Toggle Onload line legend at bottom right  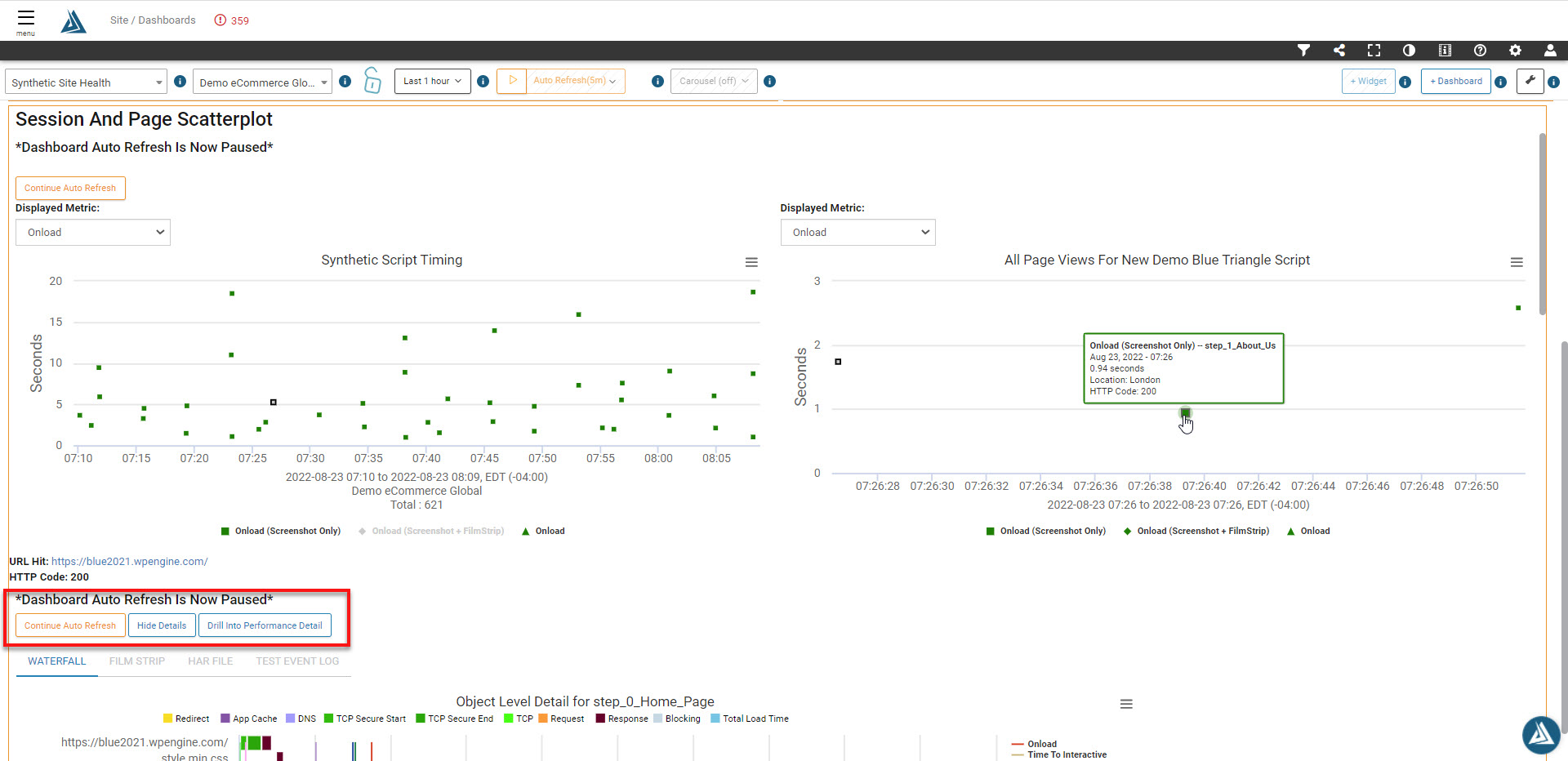[x=1034, y=744]
